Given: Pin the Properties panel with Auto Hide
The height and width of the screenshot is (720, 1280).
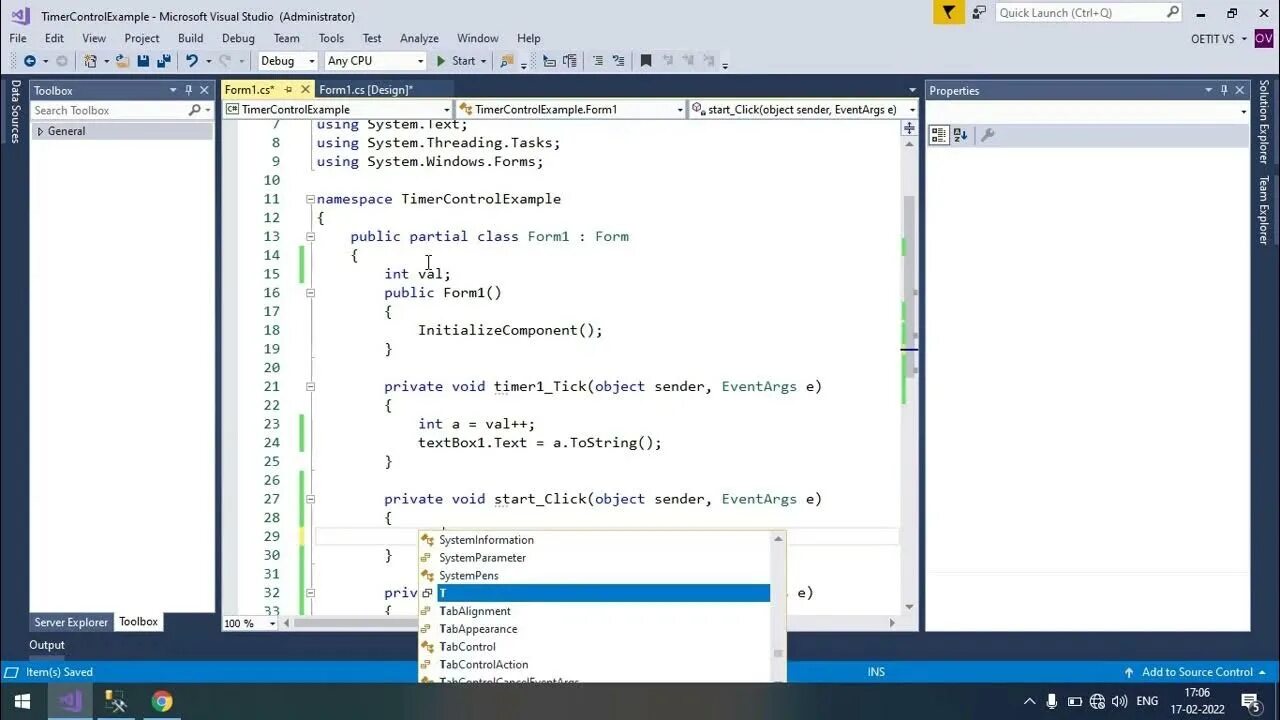Looking at the screenshot, I should 1225,90.
